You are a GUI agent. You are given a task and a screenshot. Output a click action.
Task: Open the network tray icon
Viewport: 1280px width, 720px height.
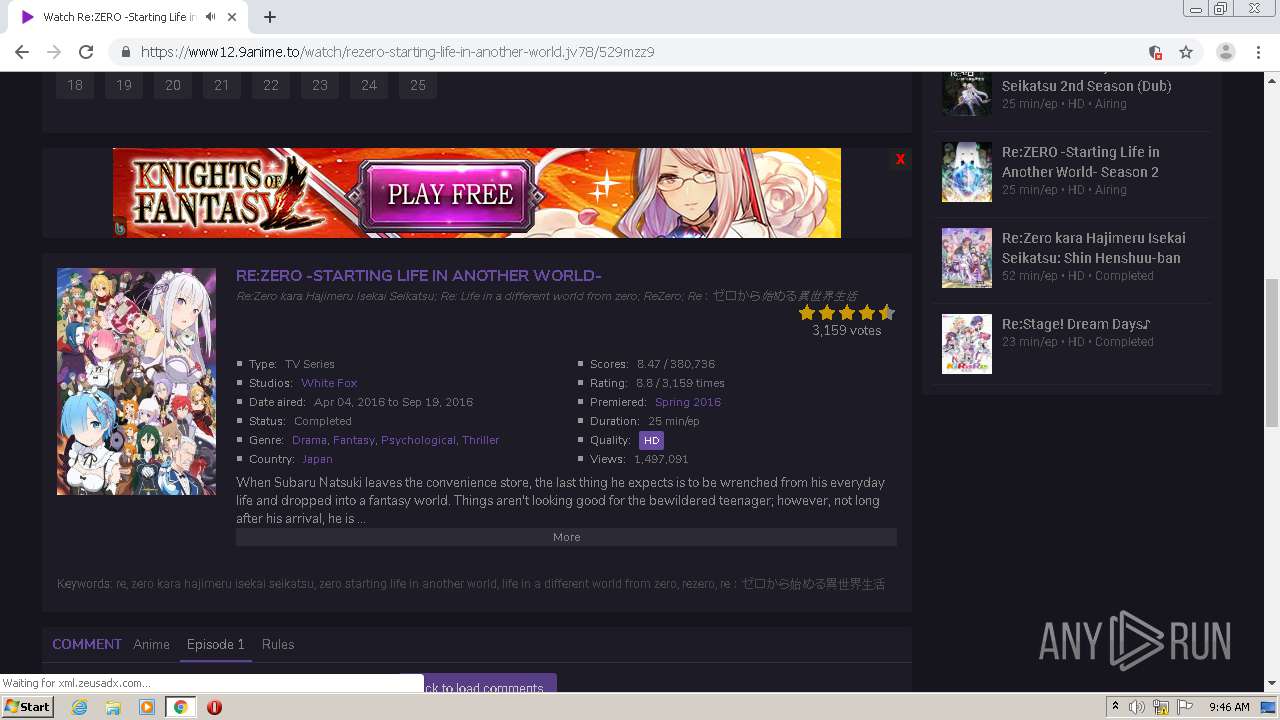click(x=1161, y=707)
